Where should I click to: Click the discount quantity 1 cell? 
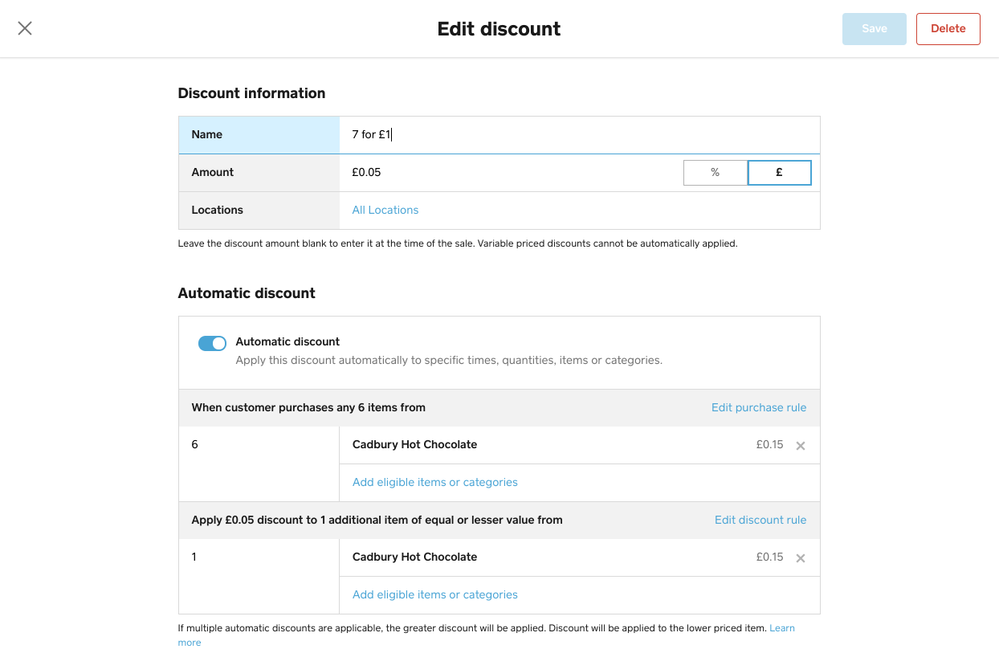(258, 575)
